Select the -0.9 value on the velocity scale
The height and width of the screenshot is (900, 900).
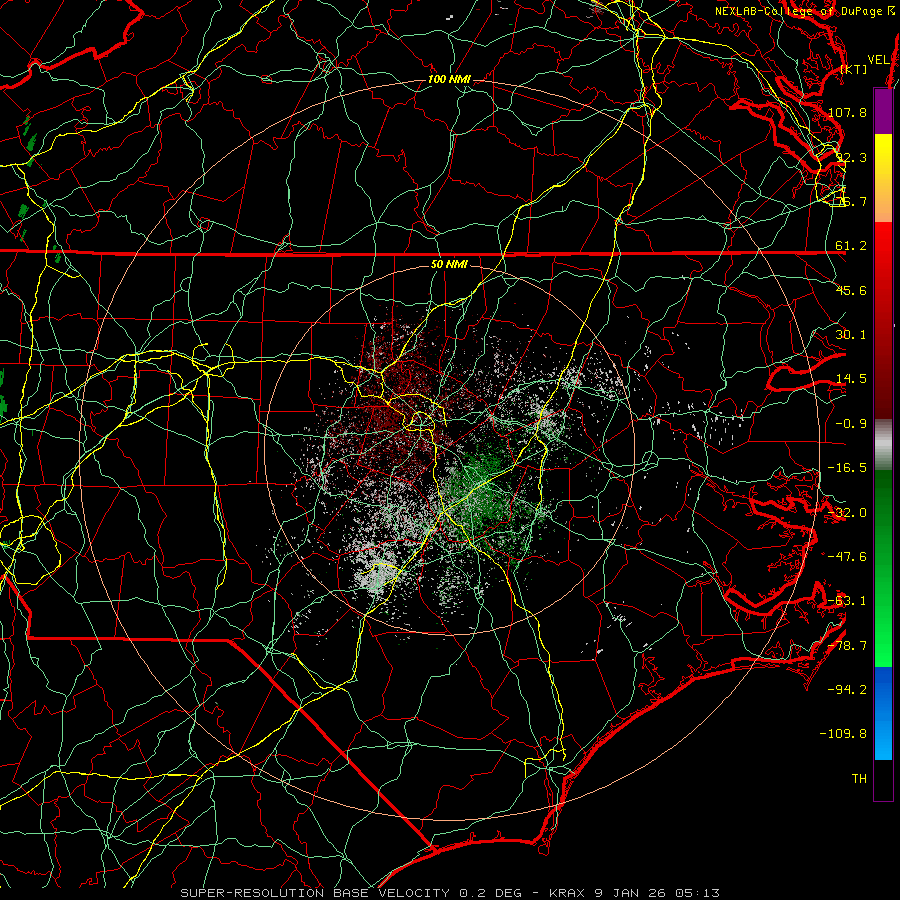(x=851, y=424)
